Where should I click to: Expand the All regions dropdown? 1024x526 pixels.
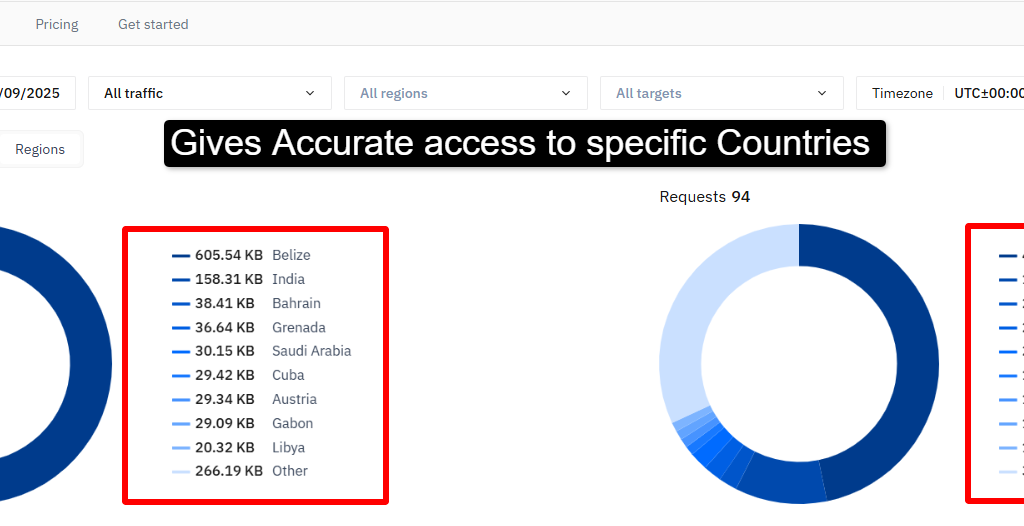tap(466, 93)
